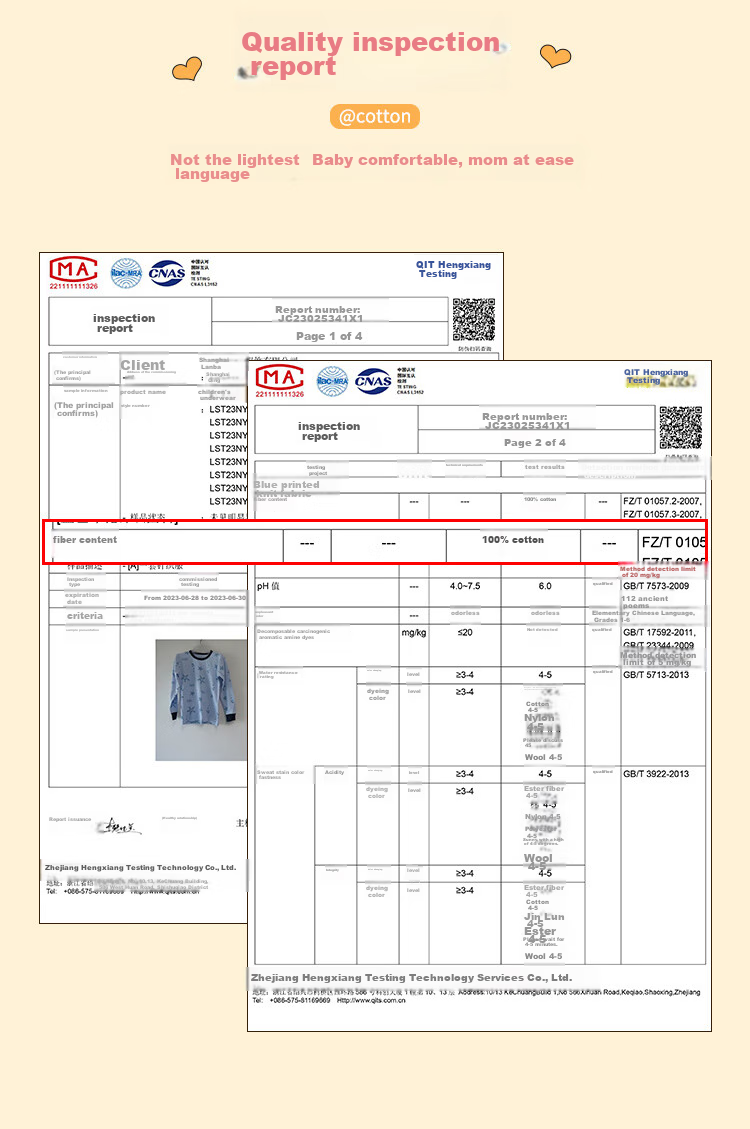The width and height of the screenshot is (750, 1129).
Task: Click the CNAS logo on page 2
Action: 374,382
